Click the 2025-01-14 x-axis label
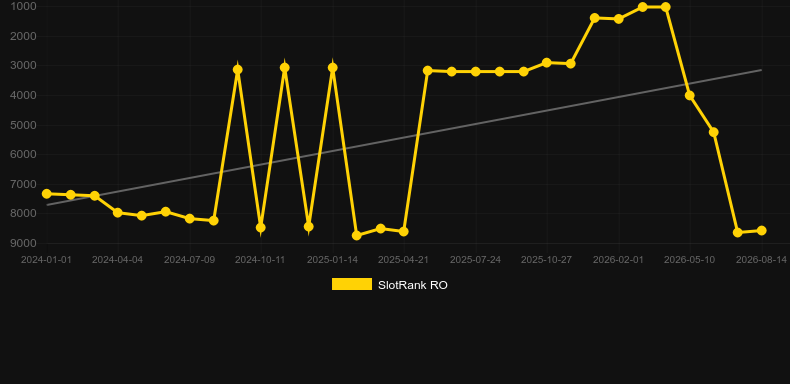The height and width of the screenshot is (384, 790). [x=332, y=260]
